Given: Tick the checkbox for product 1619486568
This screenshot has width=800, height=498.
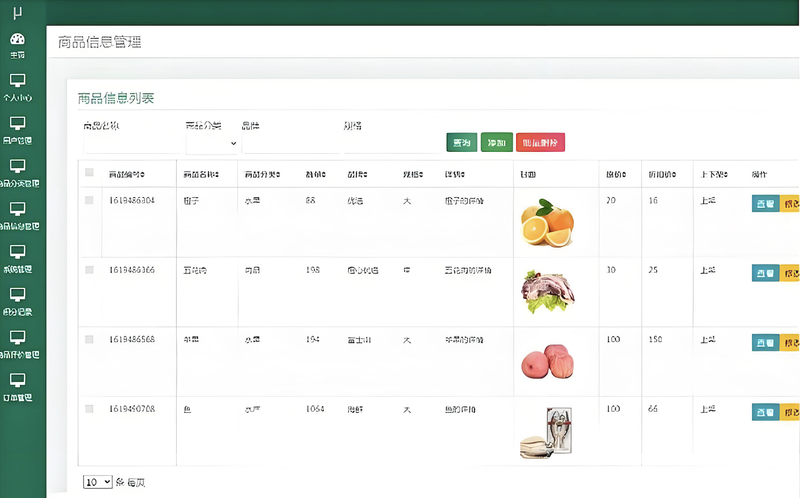Looking at the screenshot, I should [x=89, y=339].
